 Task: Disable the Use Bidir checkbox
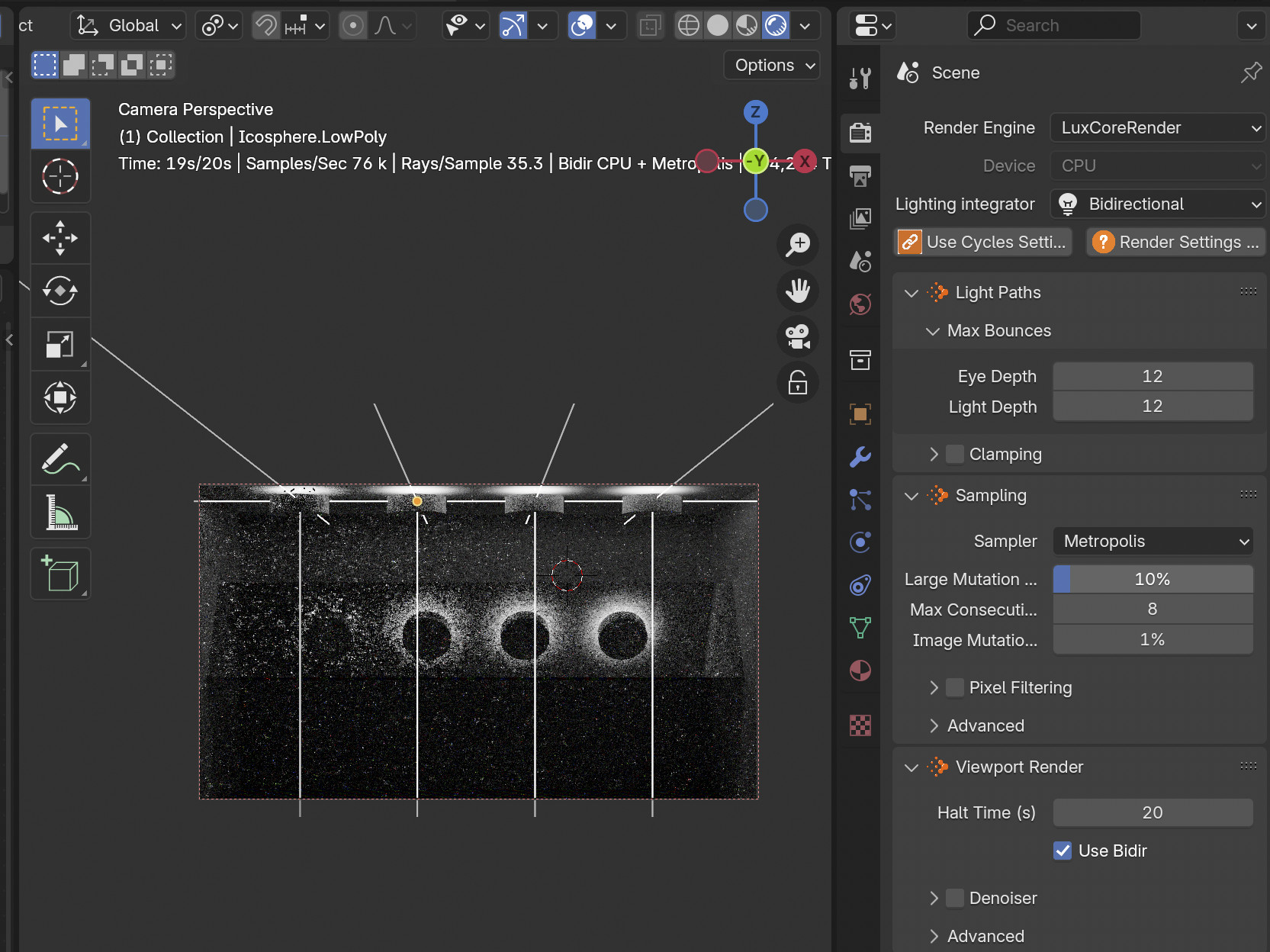1063,851
